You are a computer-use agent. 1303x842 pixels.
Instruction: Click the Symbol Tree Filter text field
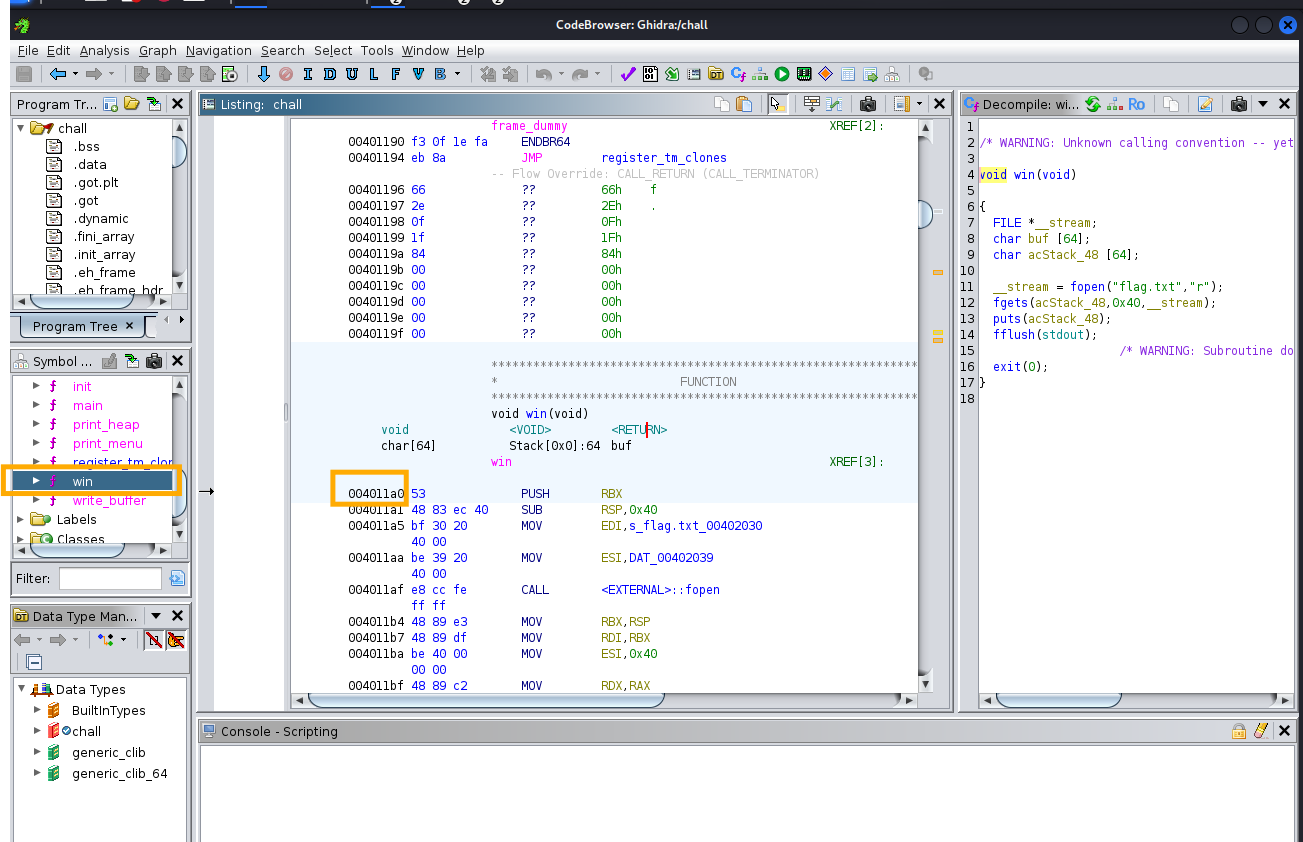click(x=110, y=578)
